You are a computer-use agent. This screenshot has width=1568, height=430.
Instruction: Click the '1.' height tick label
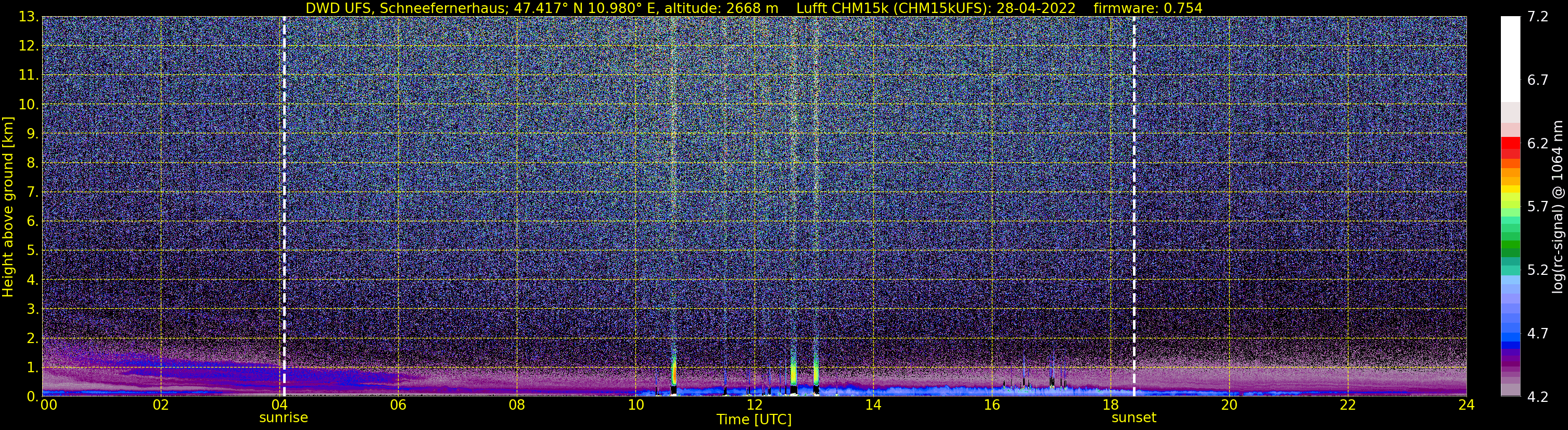coord(33,367)
